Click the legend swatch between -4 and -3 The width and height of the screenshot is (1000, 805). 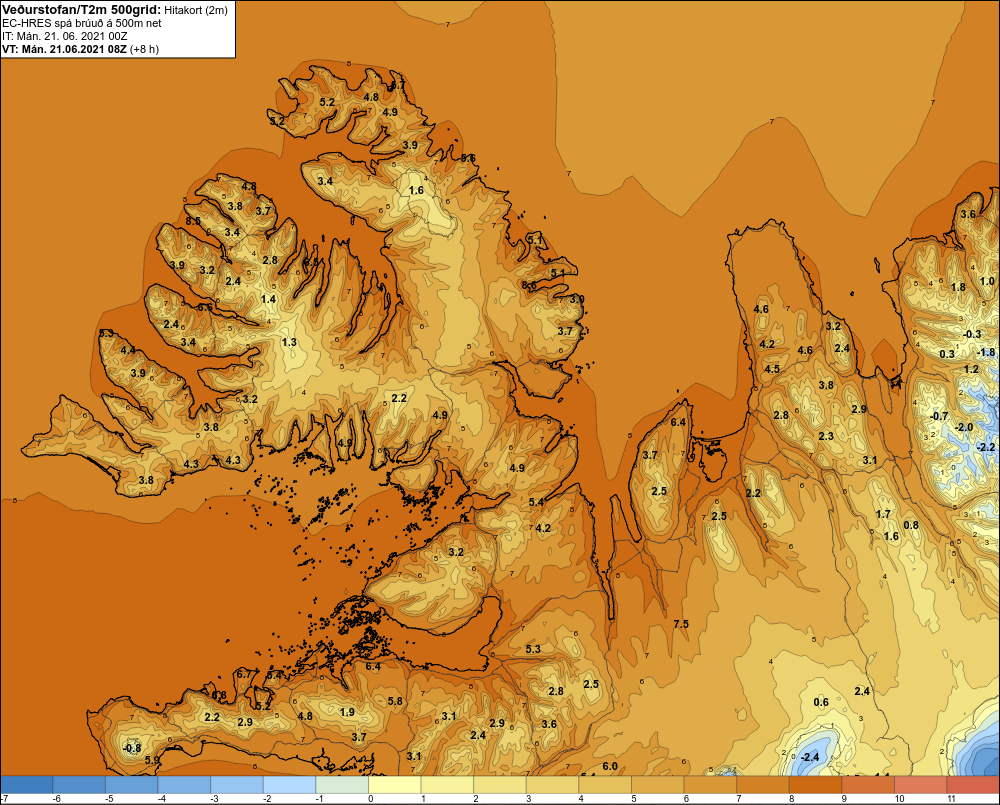[184, 785]
